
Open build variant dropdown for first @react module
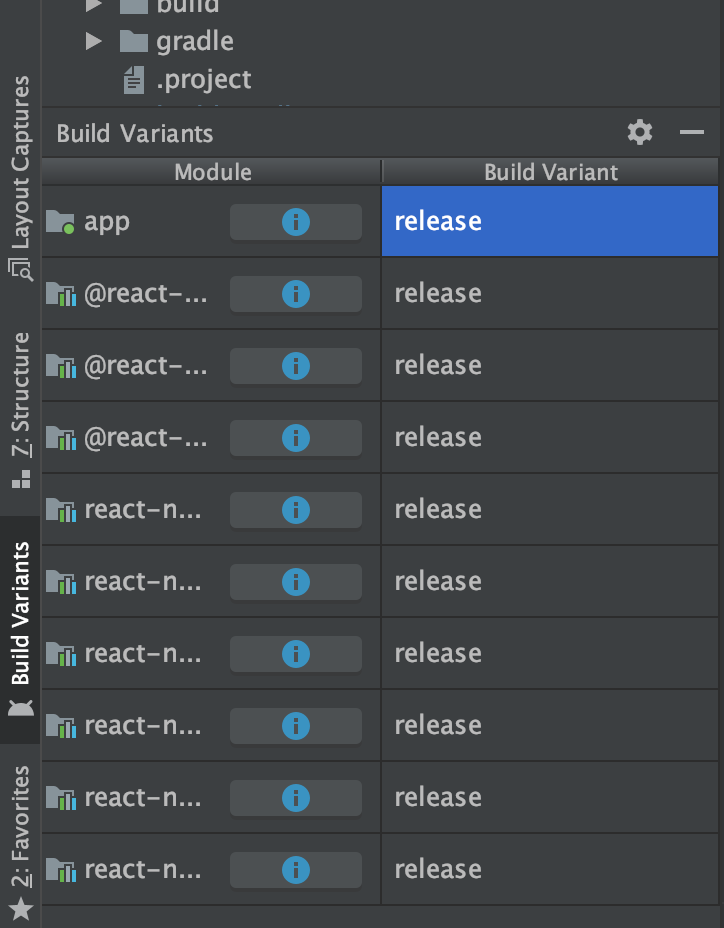point(549,294)
